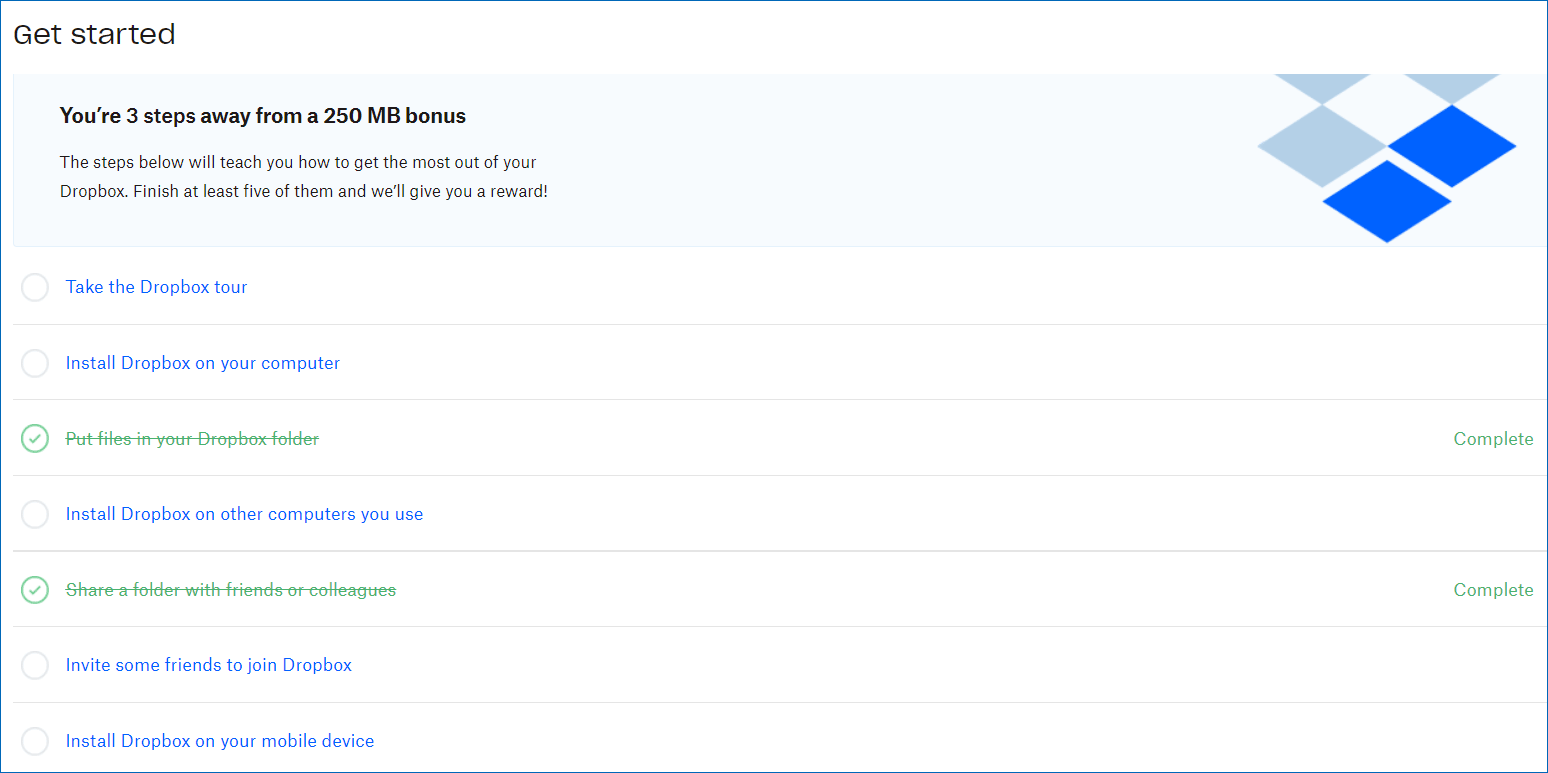Open the 'Take the Dropbox tour' link
The image size is (1548, 773).
pyautogui.click(x=156, y=287)
